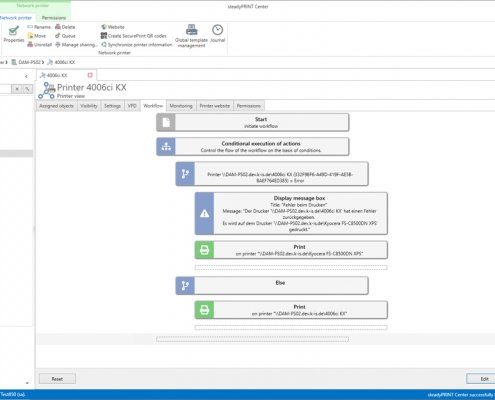Viewport: 495px width, 400px height.
Task: Click the scroll-down arrow of the left pane
Action: (27, 383)
